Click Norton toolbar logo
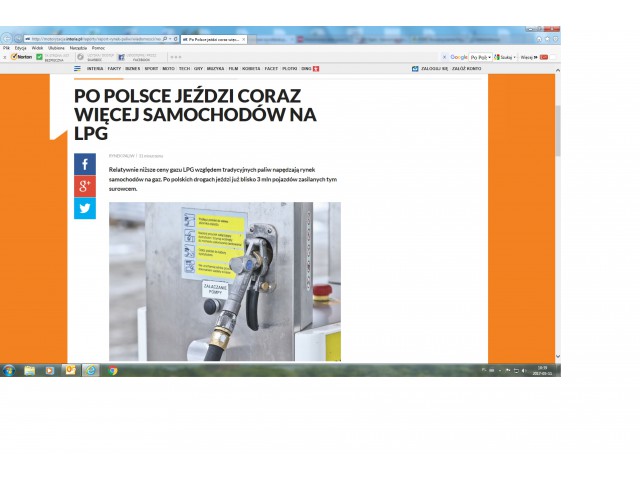 coord(21,57)
